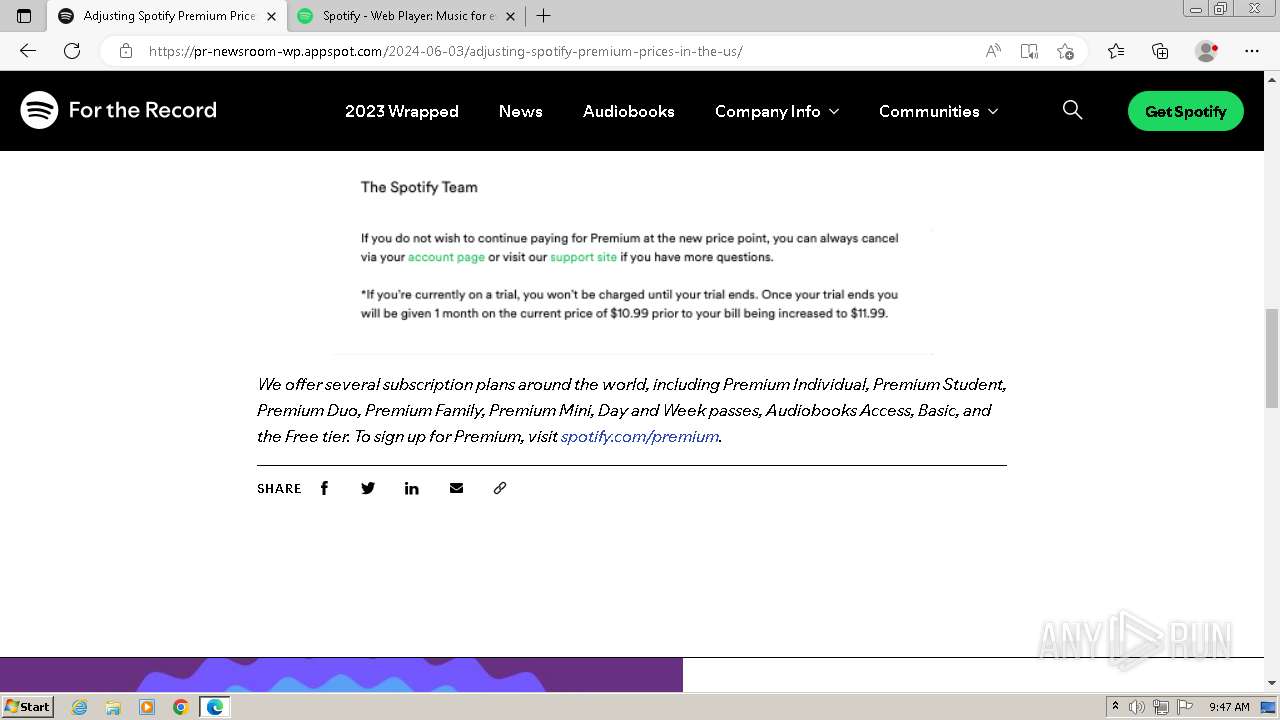Open the Audiobooks nav item
1280x720 pixels.
[x=629, y=111]
